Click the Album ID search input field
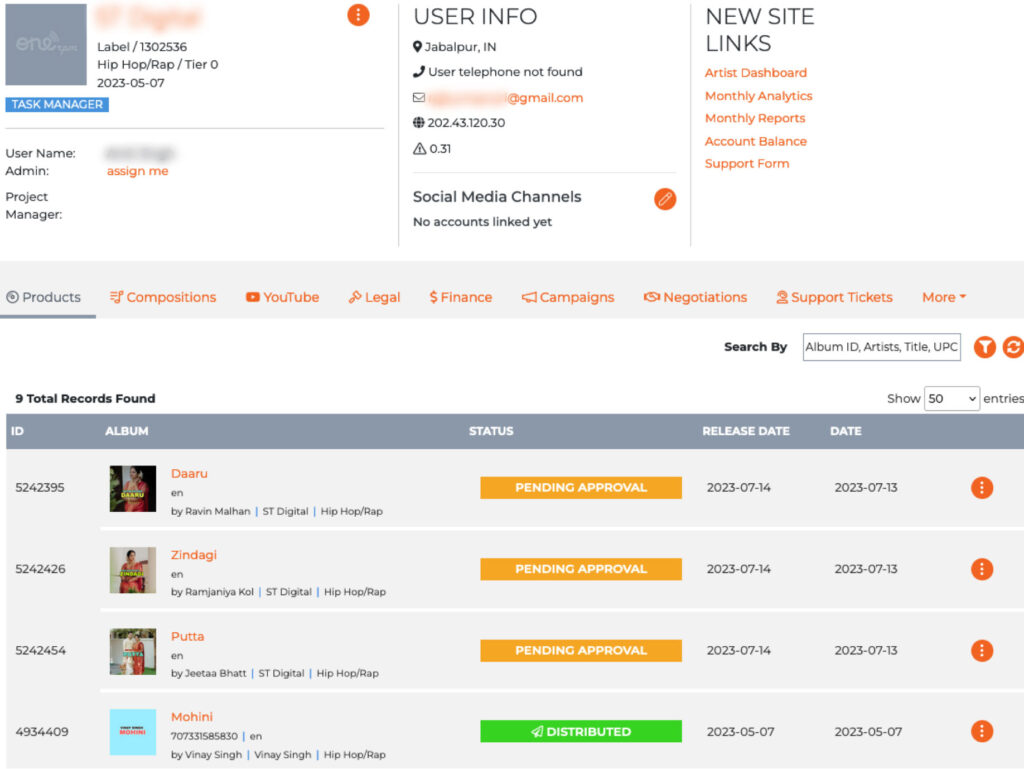1024x769 pixels. coord(881,347)
